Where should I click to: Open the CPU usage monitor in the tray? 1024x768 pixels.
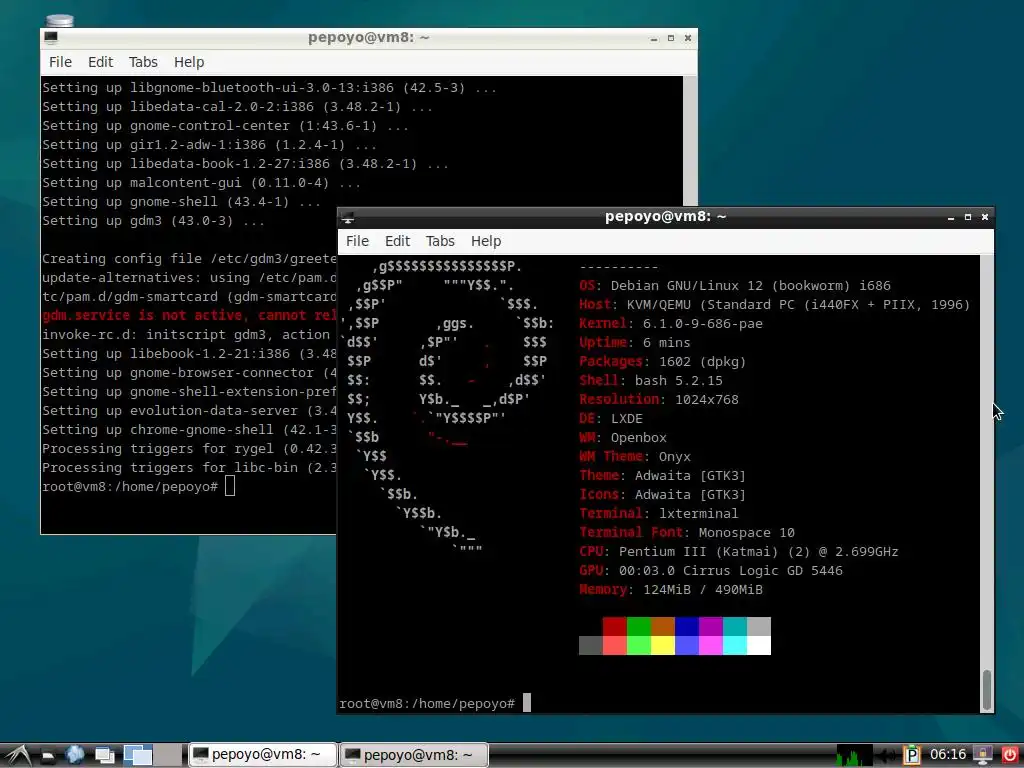click(854, 755)
